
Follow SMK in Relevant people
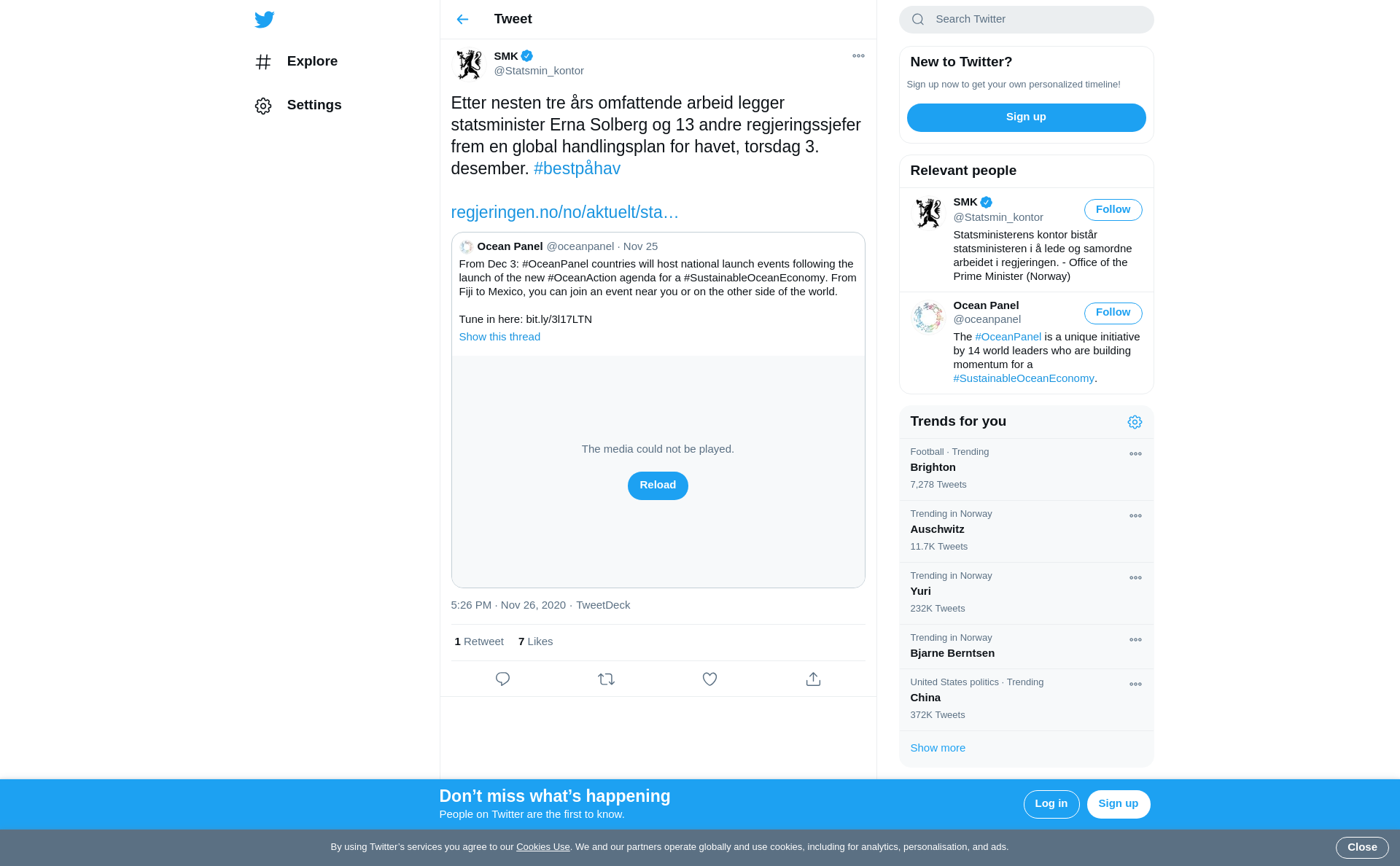point(1113,210)
